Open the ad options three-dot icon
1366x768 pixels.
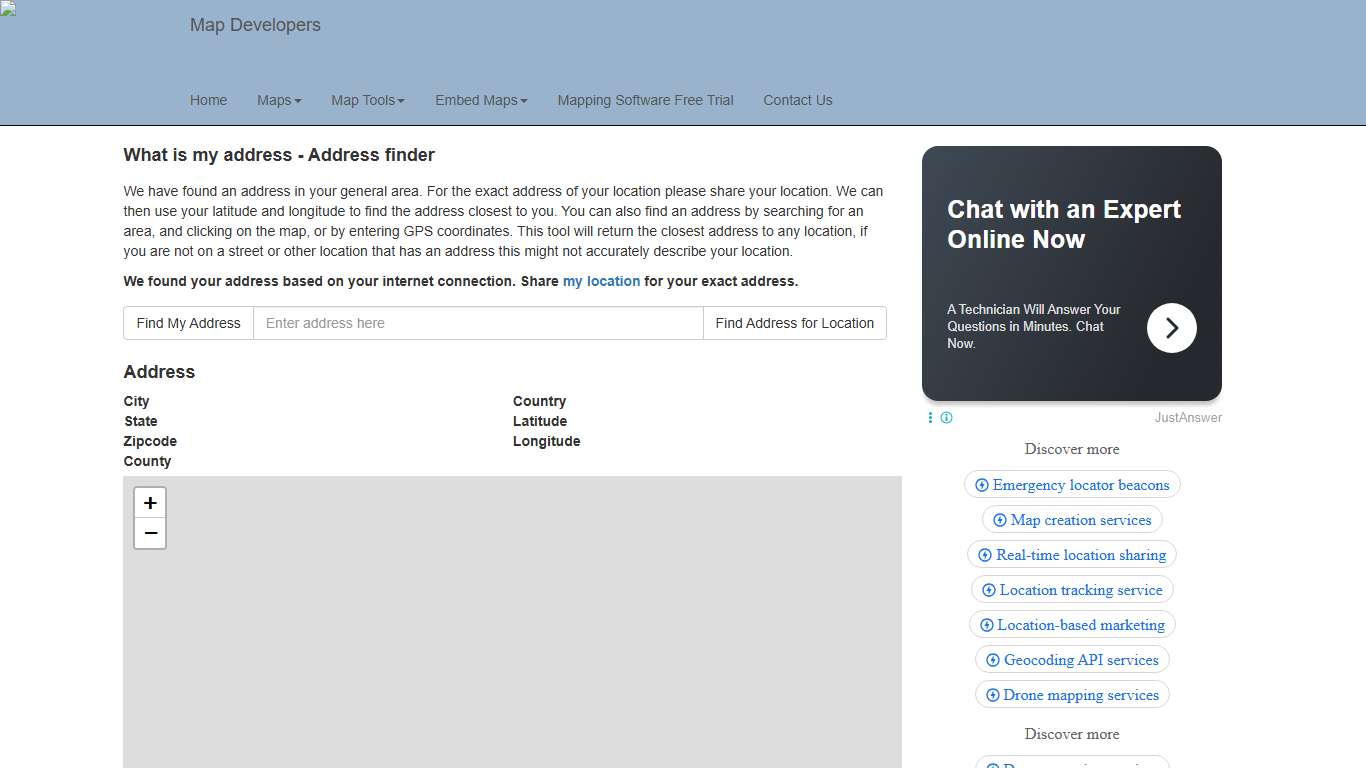(x=929, y=417)
